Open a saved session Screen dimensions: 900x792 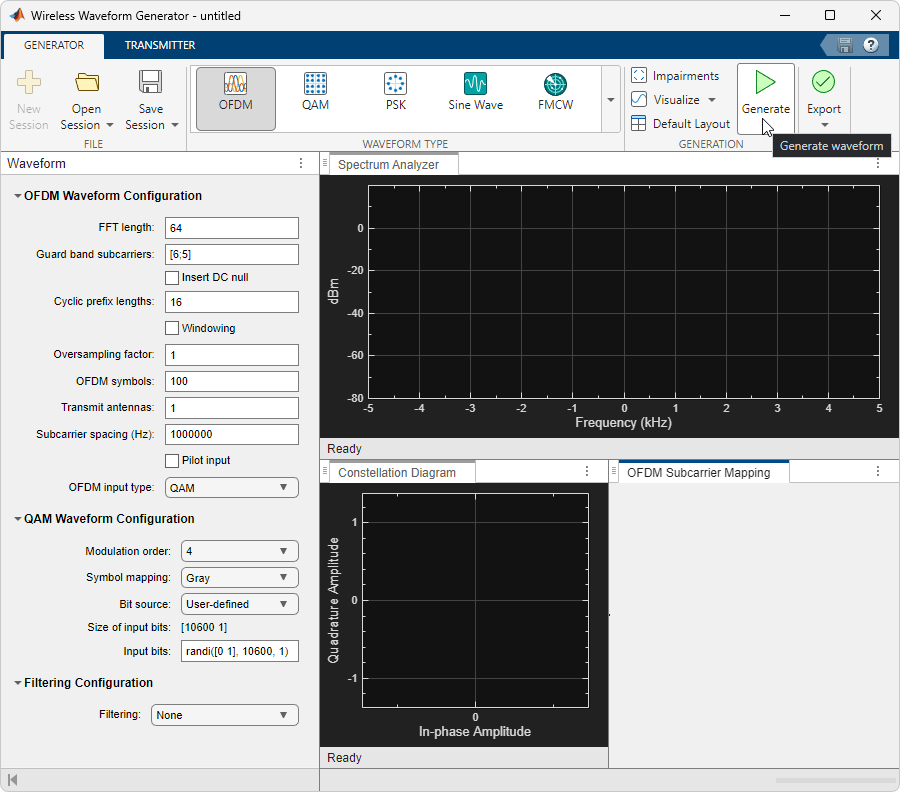coord(86,95)
